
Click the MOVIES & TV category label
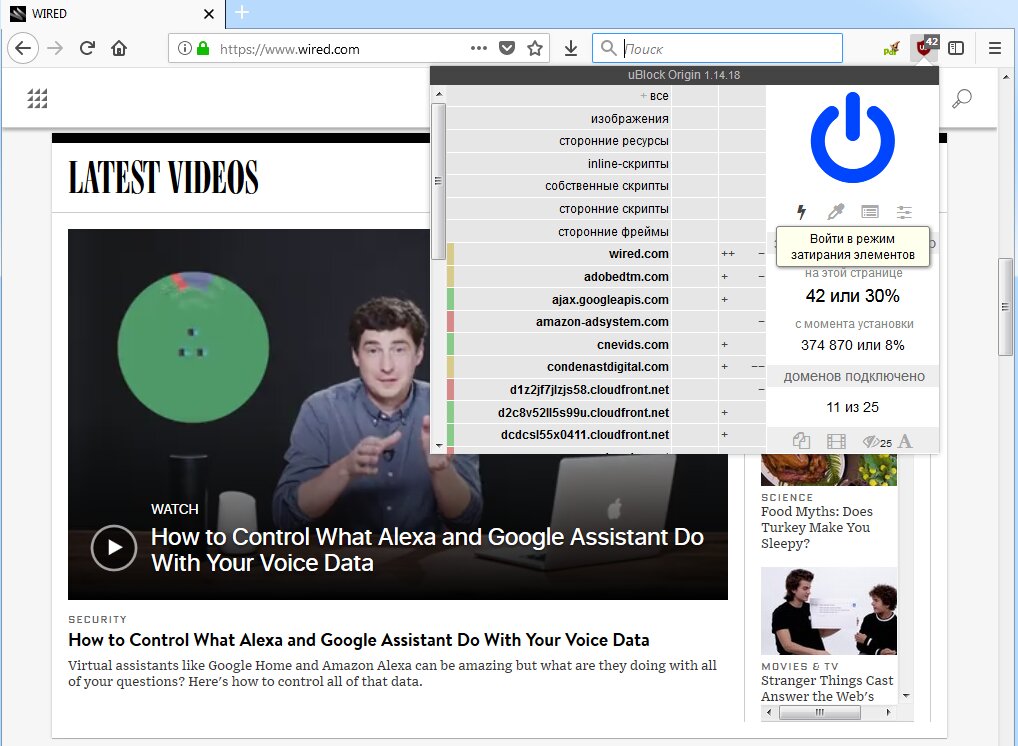(800, 666)
